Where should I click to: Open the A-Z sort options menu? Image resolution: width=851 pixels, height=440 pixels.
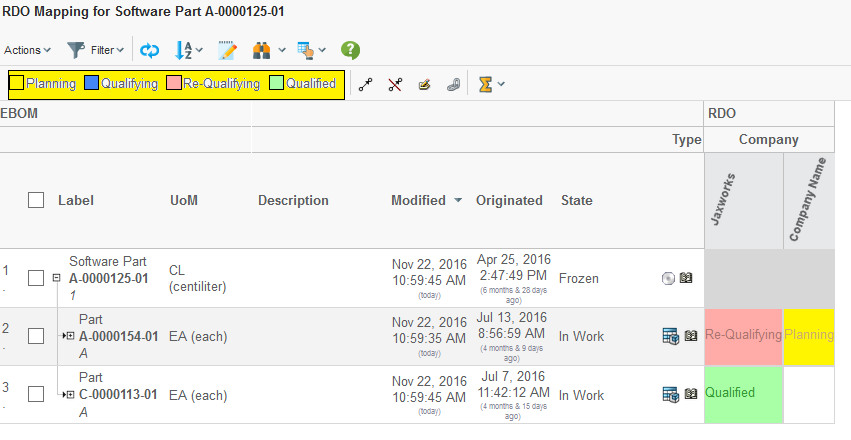point(188,49)
